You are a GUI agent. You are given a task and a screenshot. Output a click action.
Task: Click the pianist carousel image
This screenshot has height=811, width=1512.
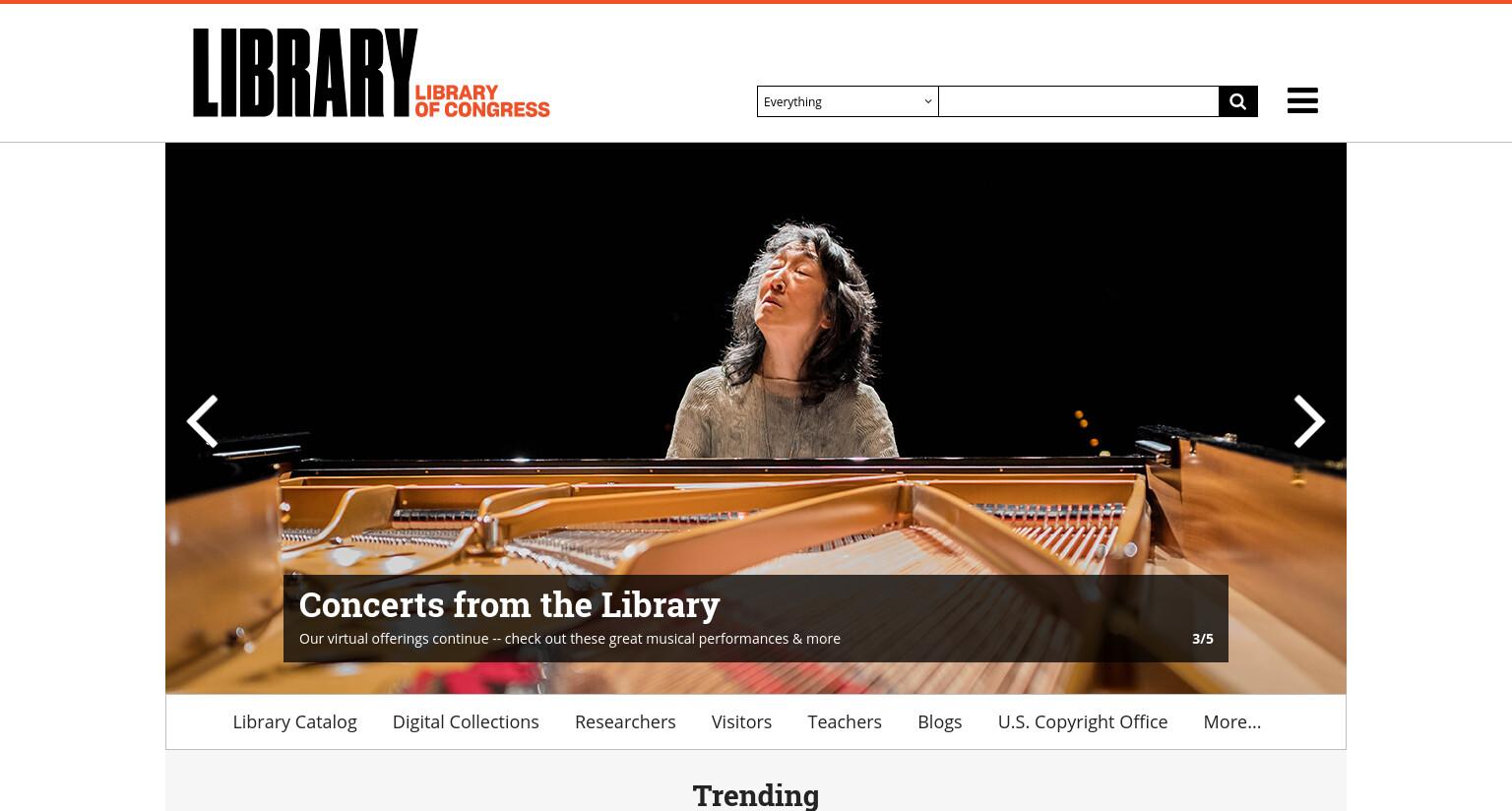coord(756,374)
